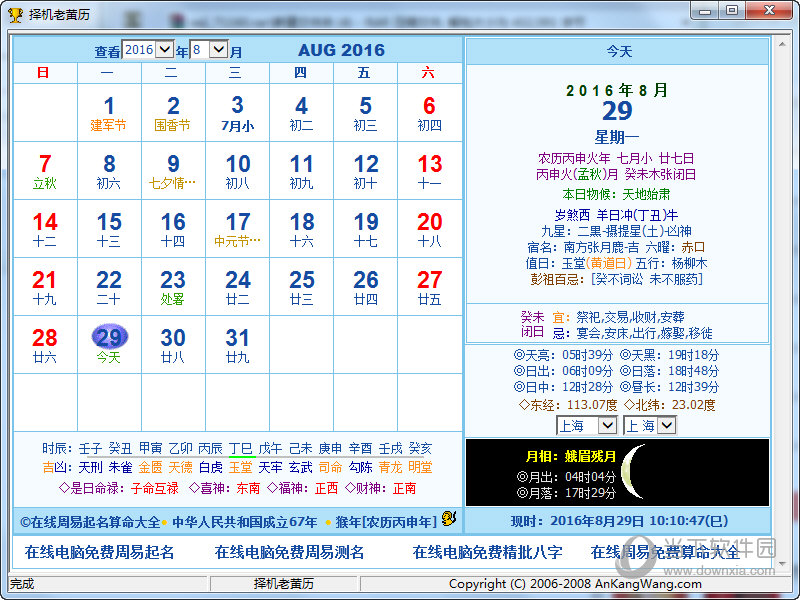
Task: Select August 6 初四
Action: tap(429, 113)
